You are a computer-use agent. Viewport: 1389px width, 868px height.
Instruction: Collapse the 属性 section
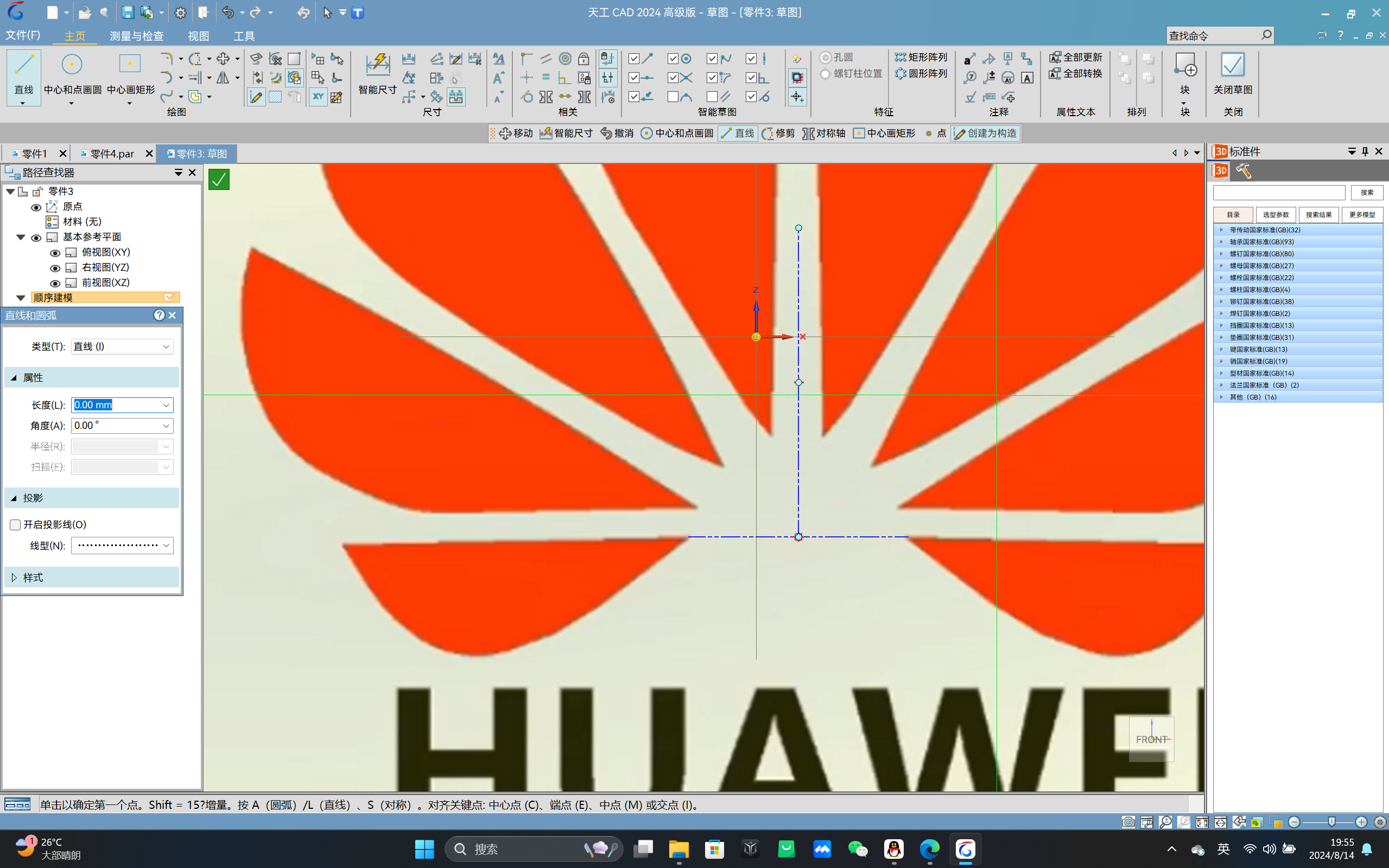[14, 378]
